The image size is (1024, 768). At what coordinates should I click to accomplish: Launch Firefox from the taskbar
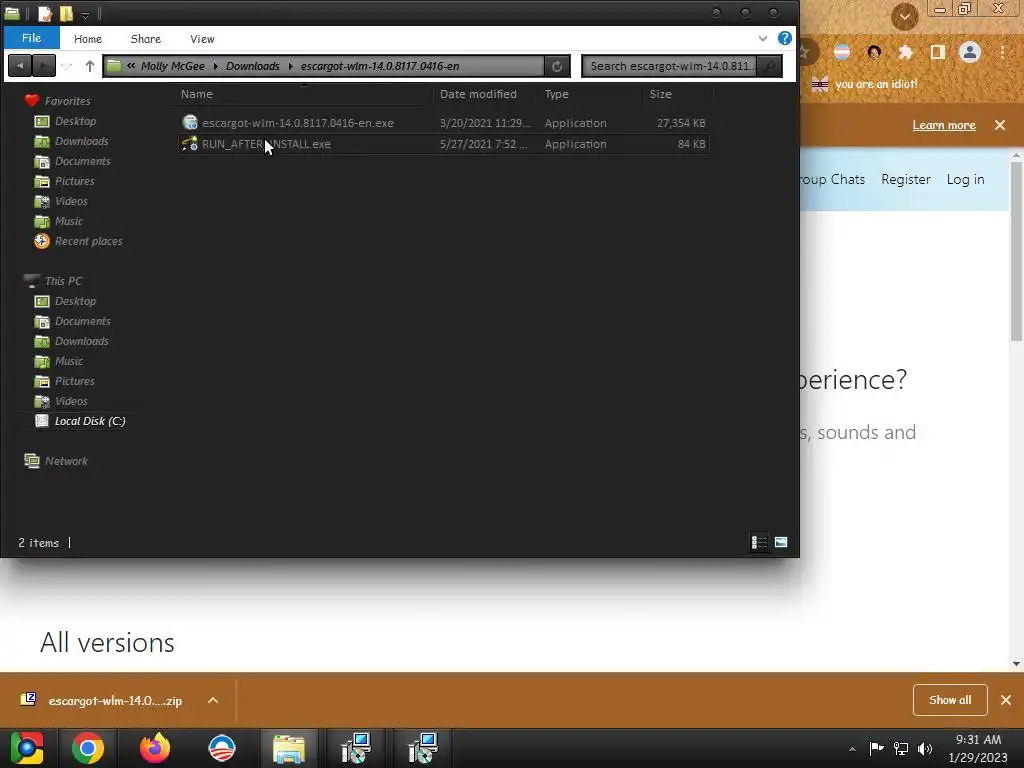click(x=155, y=748)
